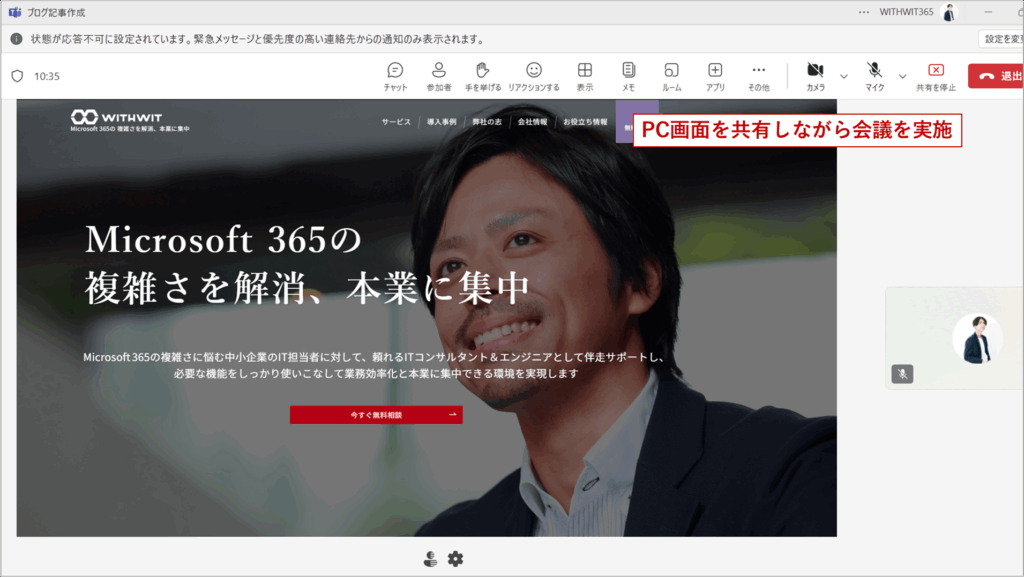Stop sharing with 共有を停止
Image resolution: width=1024 pixels, height=577 pixels.
936,76
